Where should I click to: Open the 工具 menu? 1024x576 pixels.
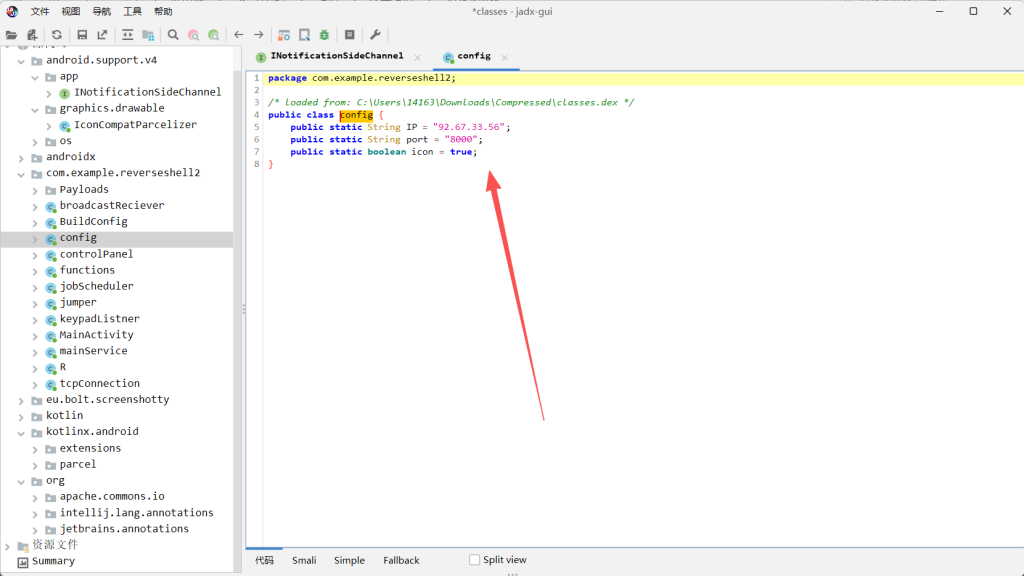click(132, 11)
